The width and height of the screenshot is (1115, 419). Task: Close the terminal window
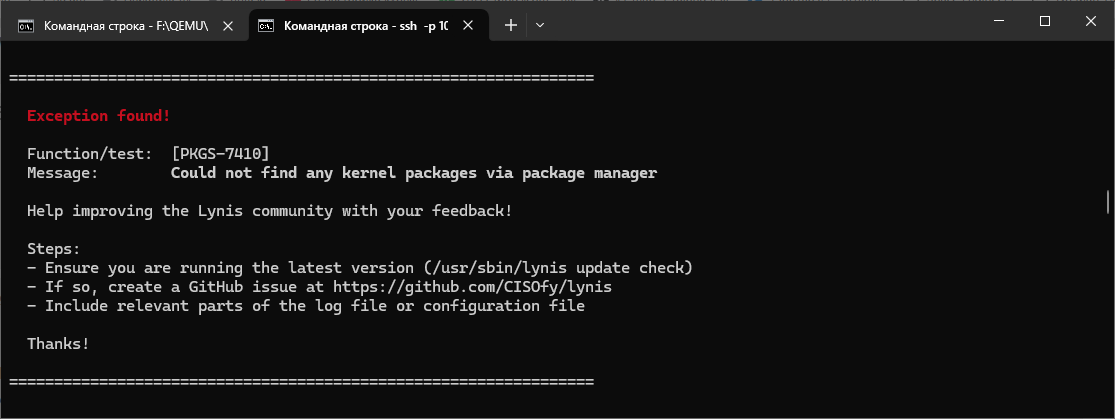pos(1090,21)
